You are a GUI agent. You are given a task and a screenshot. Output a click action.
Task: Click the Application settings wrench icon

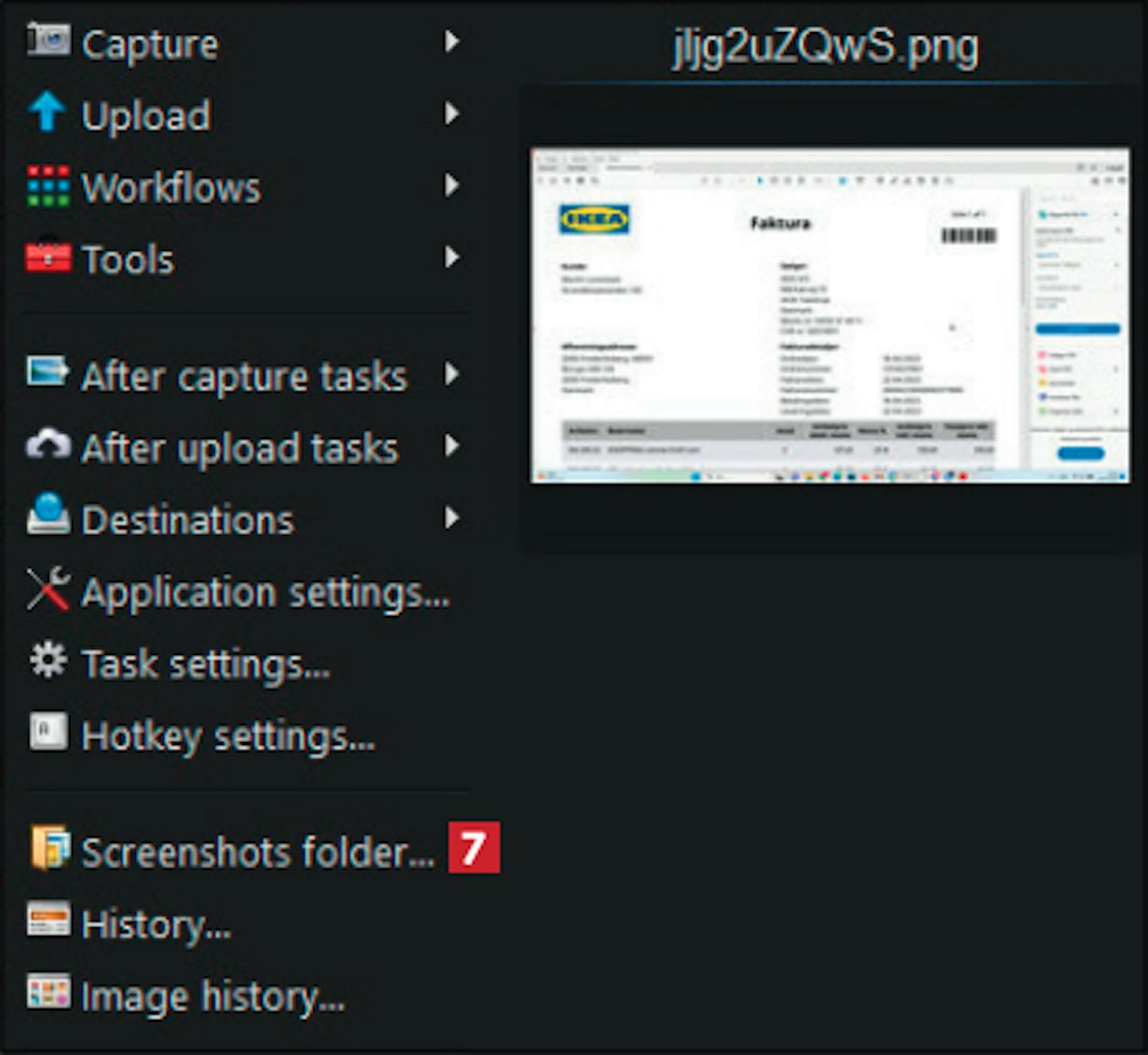click(48, 590)
